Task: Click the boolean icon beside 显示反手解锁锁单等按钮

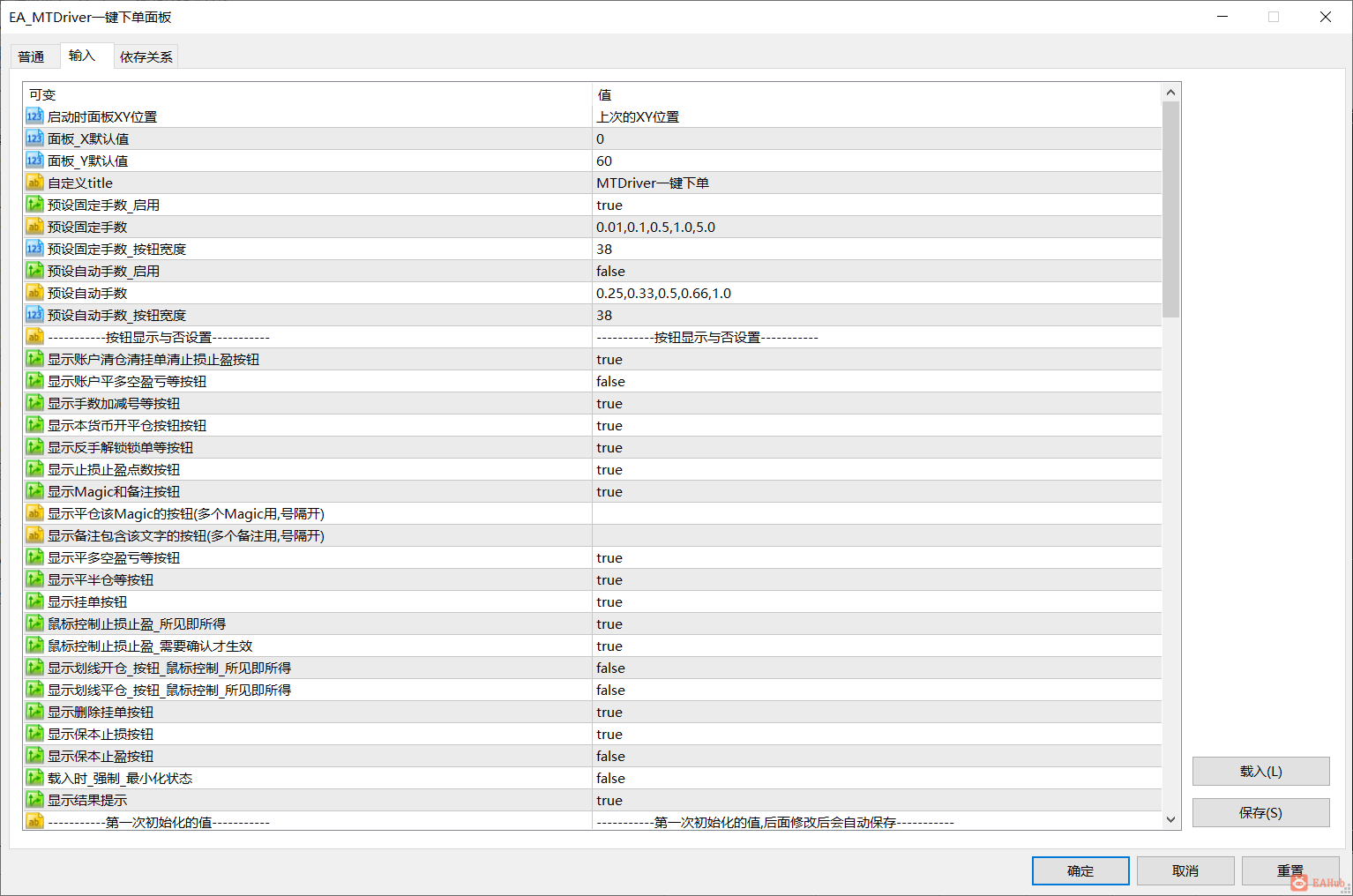Action: click(x=34, y=447)
